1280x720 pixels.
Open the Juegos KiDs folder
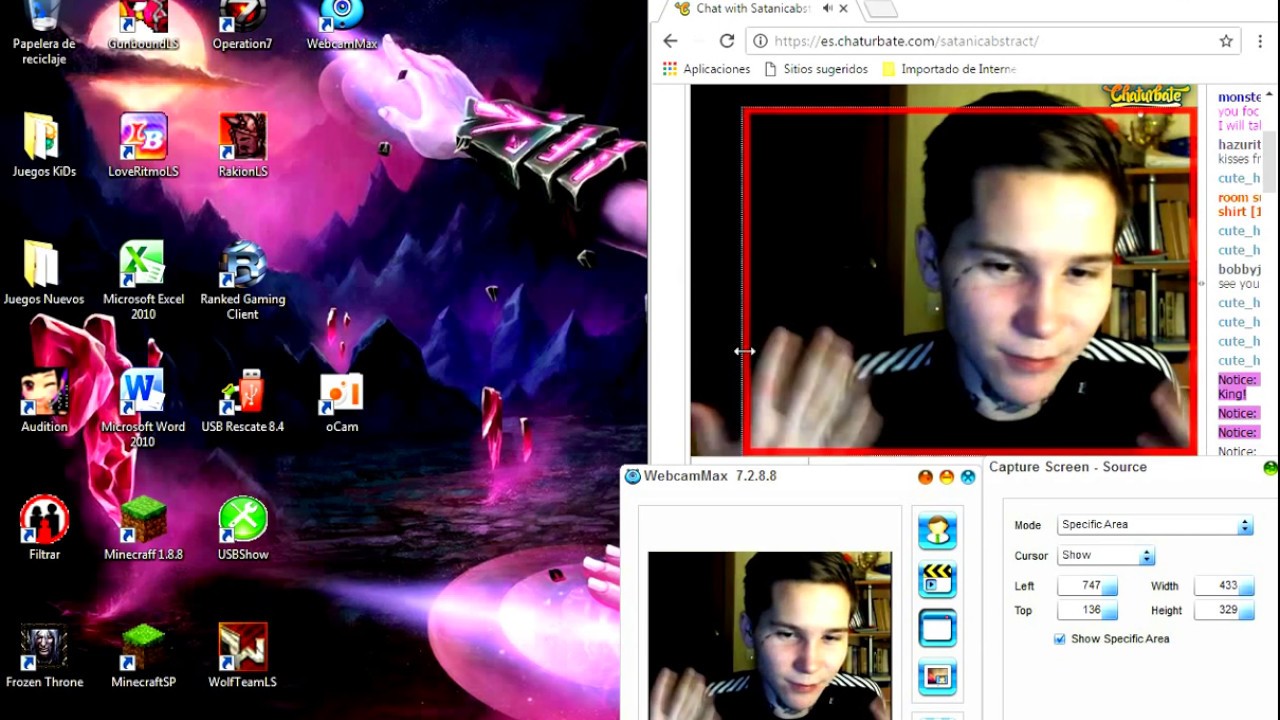pyautogui.click(x=44, y=145)
